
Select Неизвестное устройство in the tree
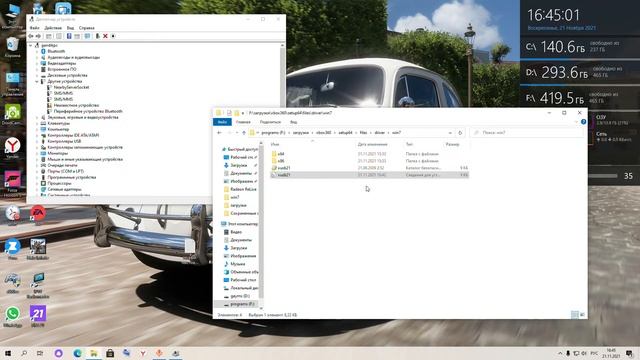76,105
